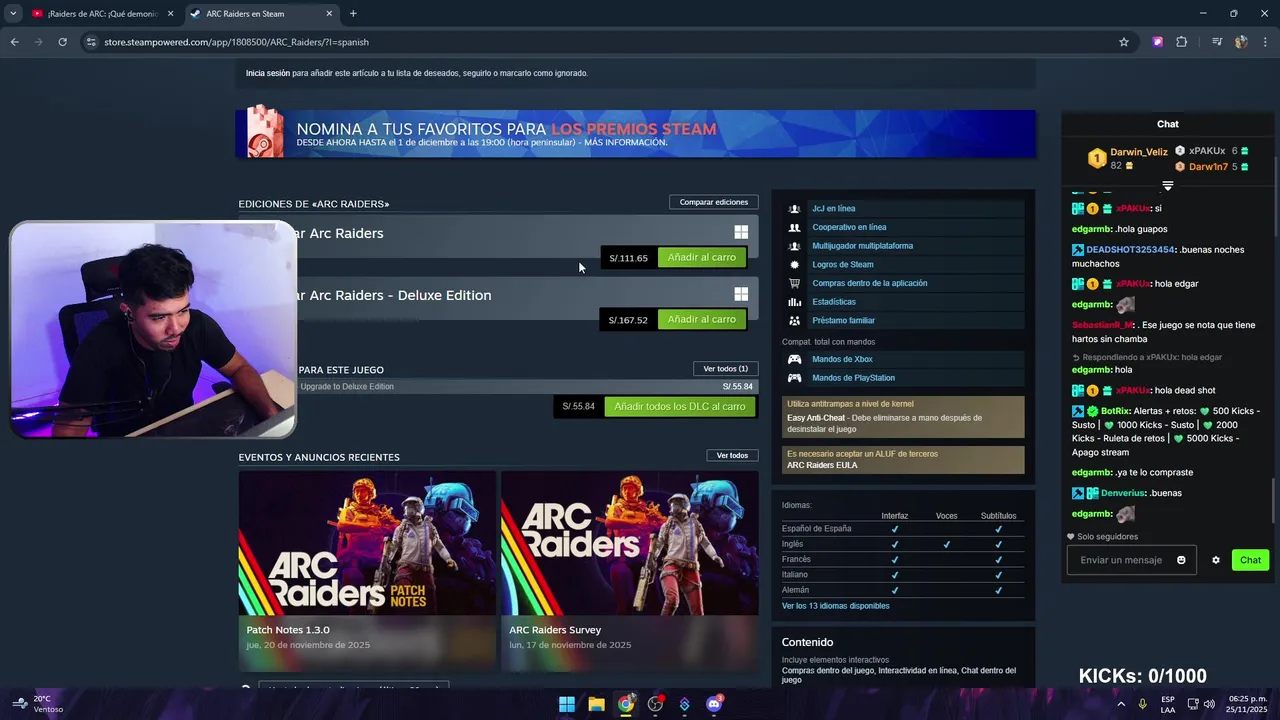Open ARC Raiders Survey announcement thumbnail

629,543
